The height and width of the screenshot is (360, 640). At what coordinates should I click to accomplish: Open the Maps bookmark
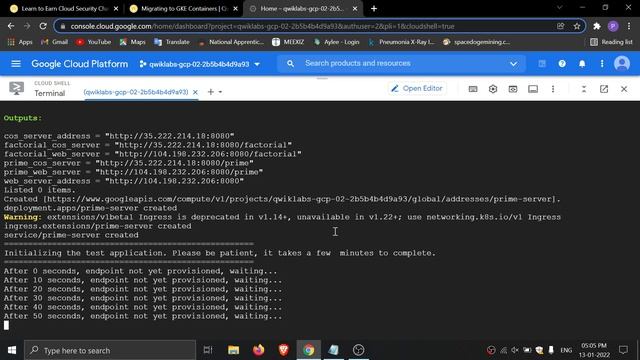click(132, 42)
